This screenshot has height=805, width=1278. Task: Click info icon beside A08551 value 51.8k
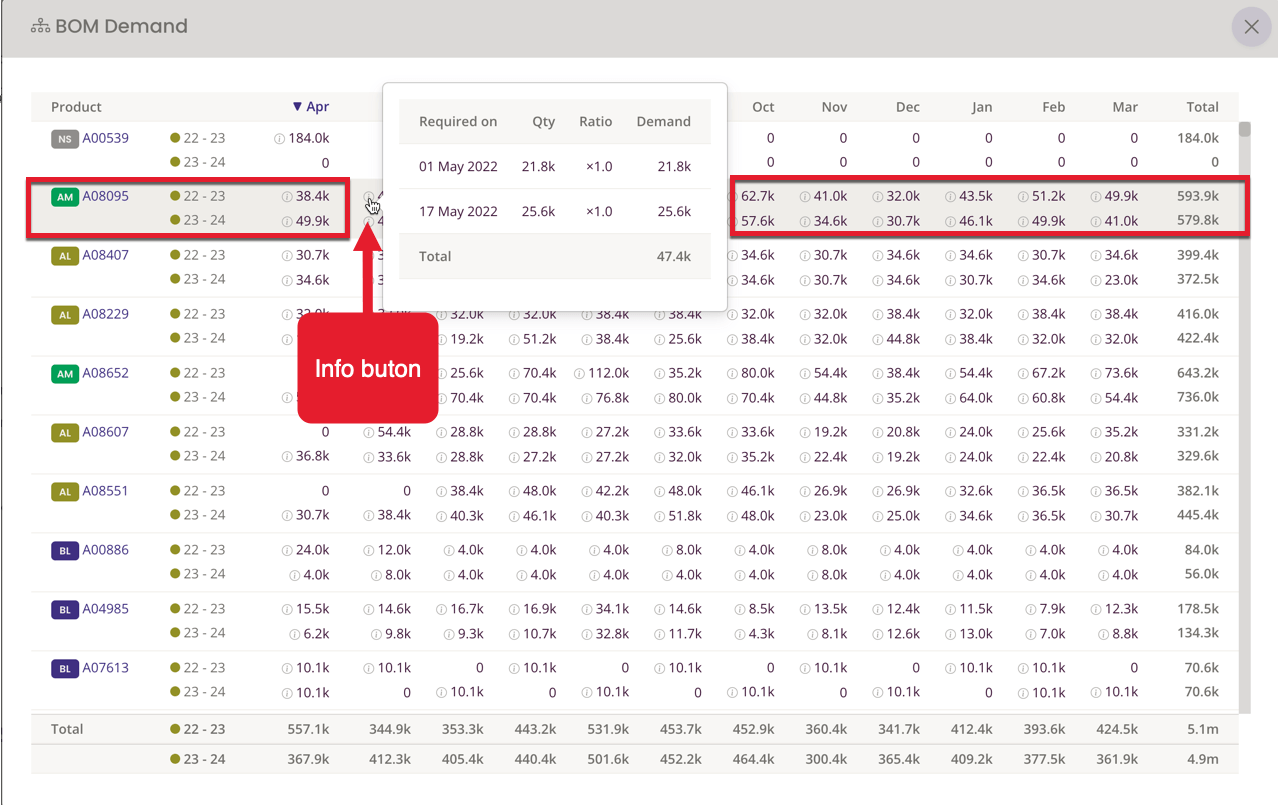[660, 516]
